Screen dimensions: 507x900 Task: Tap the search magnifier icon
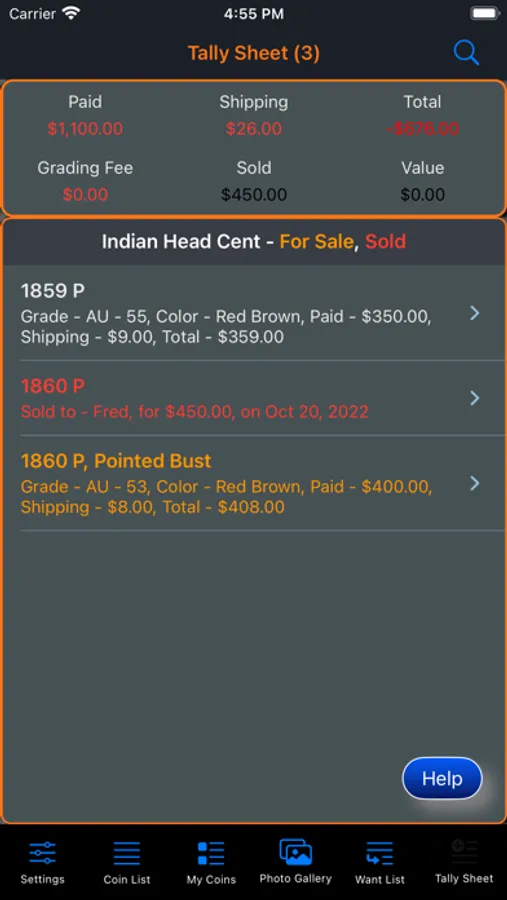466,53
